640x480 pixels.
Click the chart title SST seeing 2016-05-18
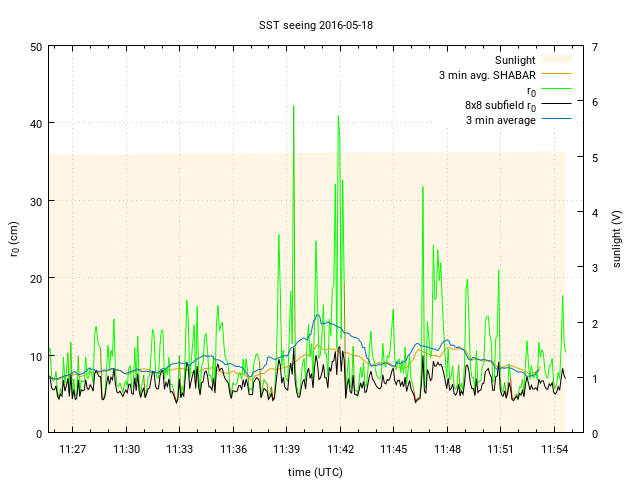tap(319, 23)
